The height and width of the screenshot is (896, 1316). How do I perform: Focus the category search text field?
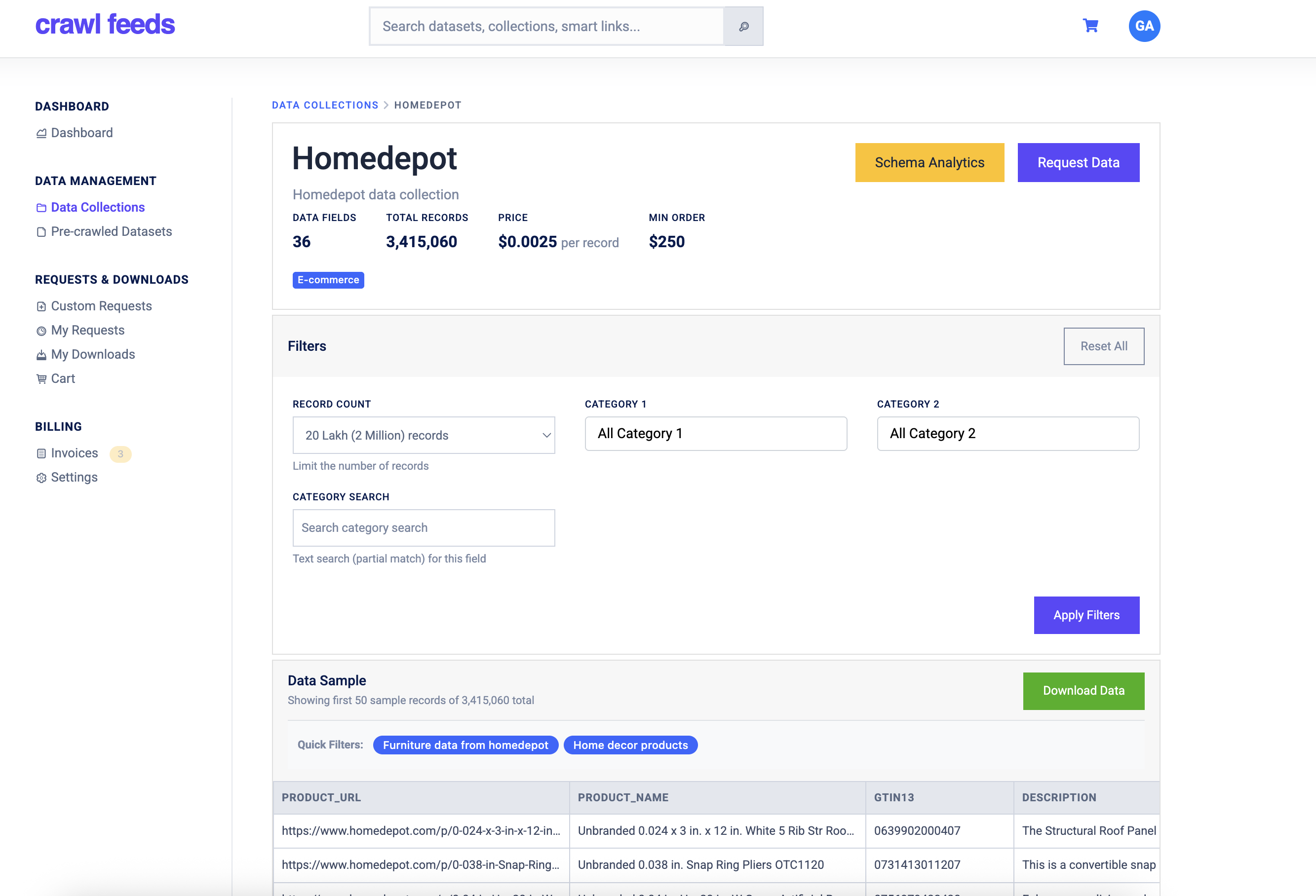click(x=424, y=527)
